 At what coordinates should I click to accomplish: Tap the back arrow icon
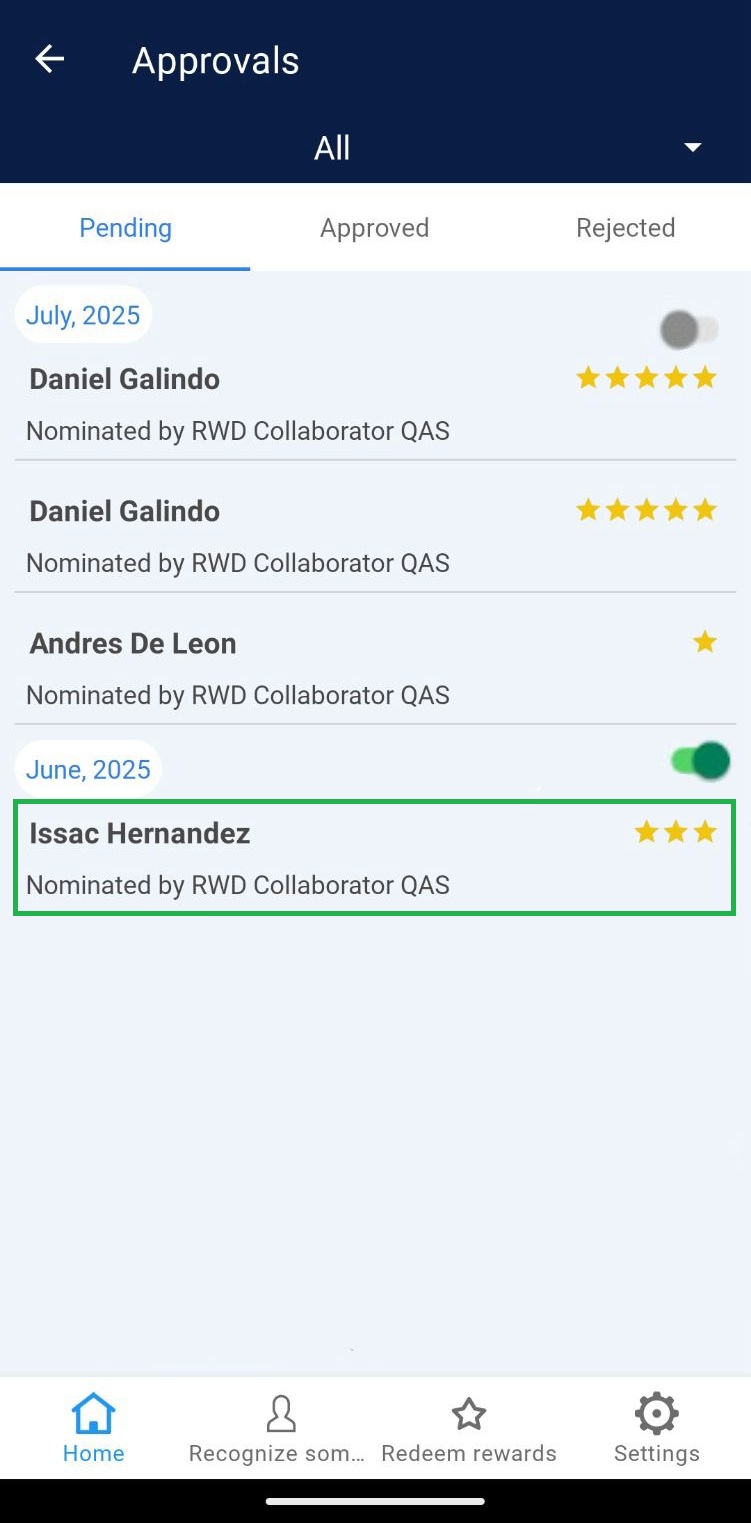coord(49,60)
